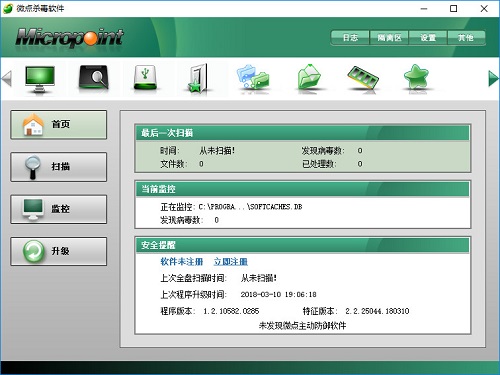Click program version 1.2.10582.0285
The height and width of the screenshot is (375, 500).
[x=231, y=311]
